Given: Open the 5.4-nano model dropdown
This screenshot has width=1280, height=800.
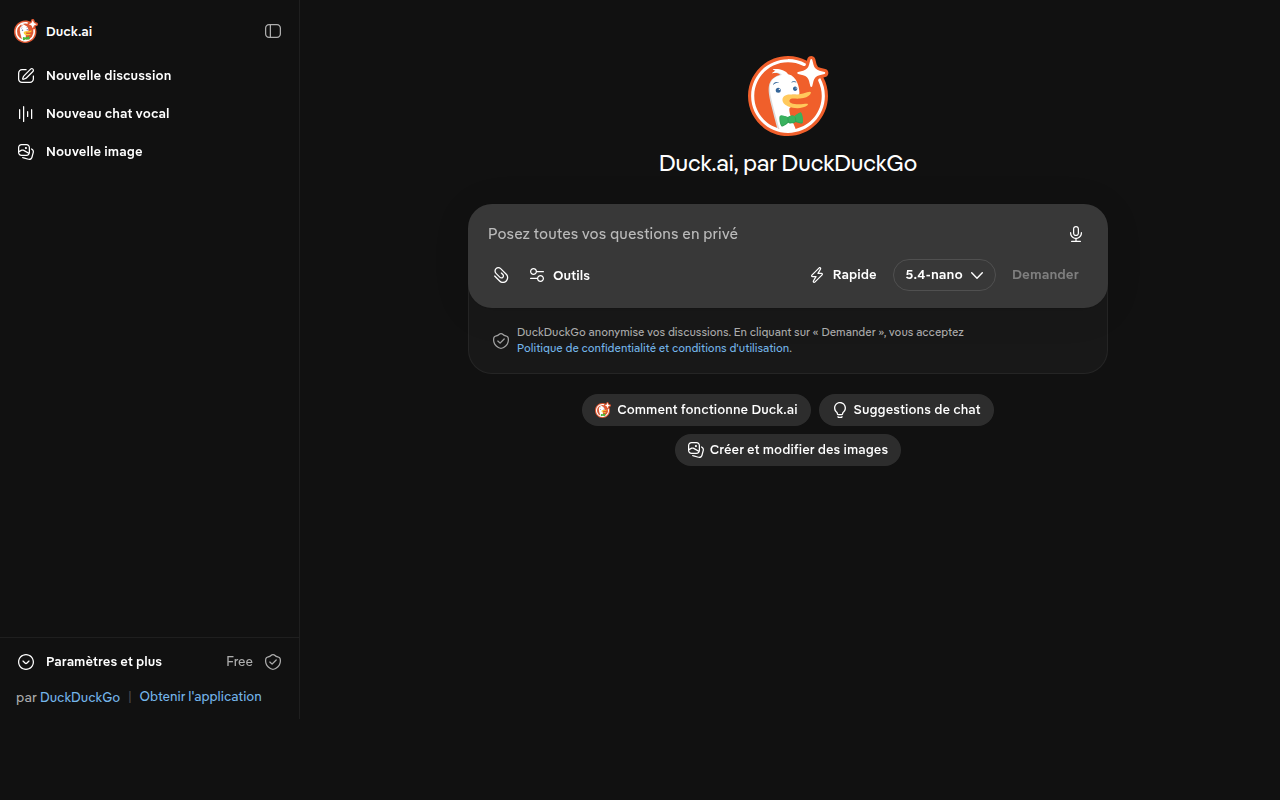Looking at the screenshot, I should (x=944, y=275).
